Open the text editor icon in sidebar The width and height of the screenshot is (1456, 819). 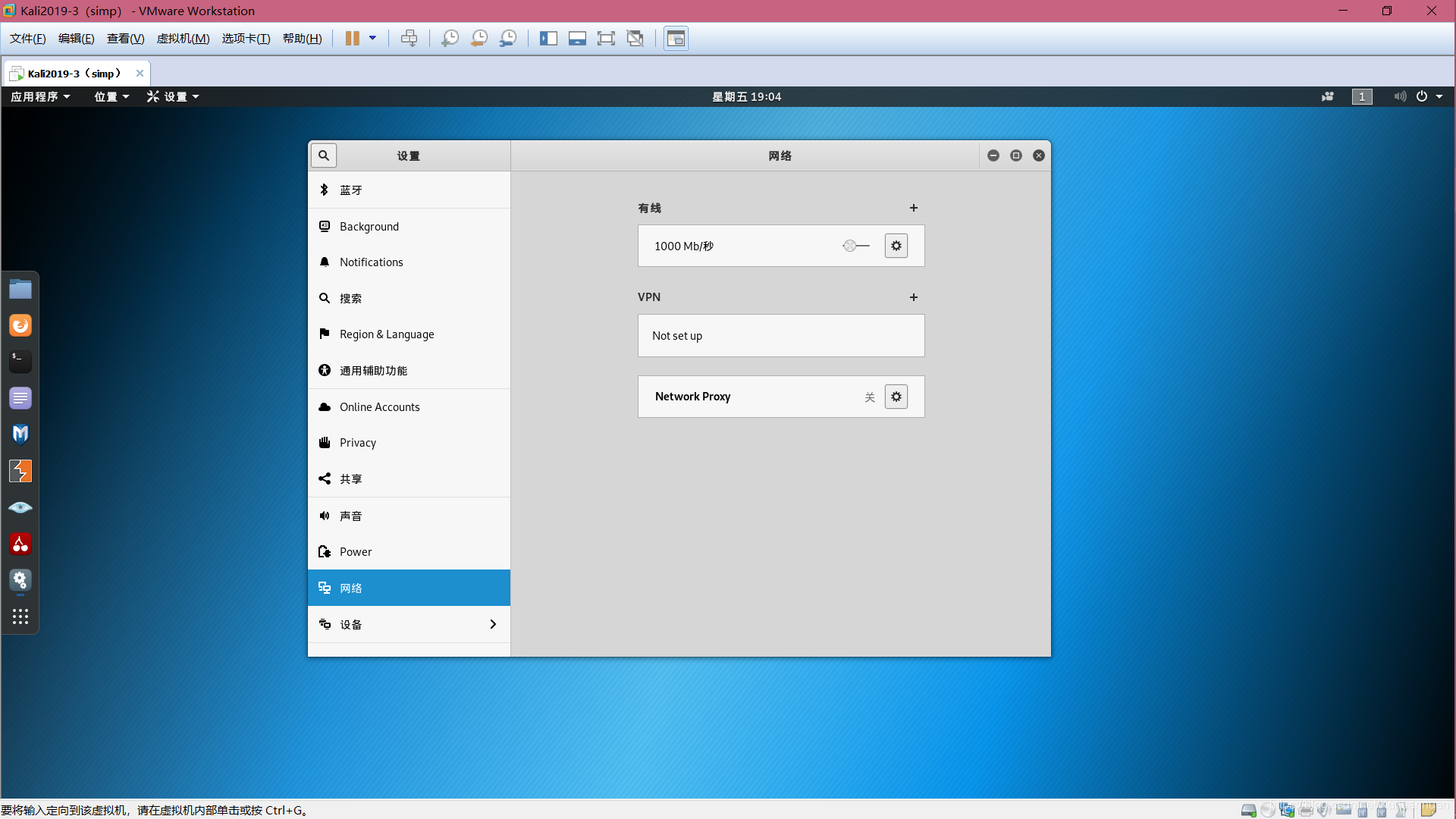[20, 398]
